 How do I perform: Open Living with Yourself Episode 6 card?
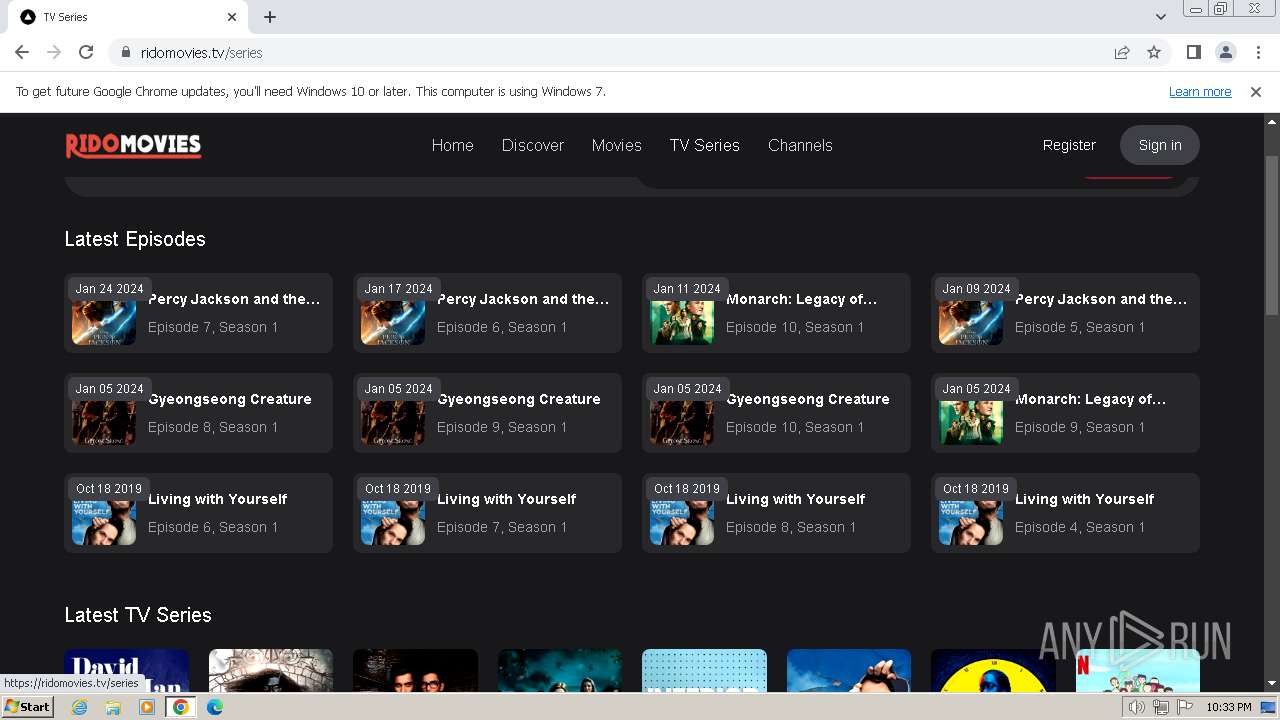(198, 513)
